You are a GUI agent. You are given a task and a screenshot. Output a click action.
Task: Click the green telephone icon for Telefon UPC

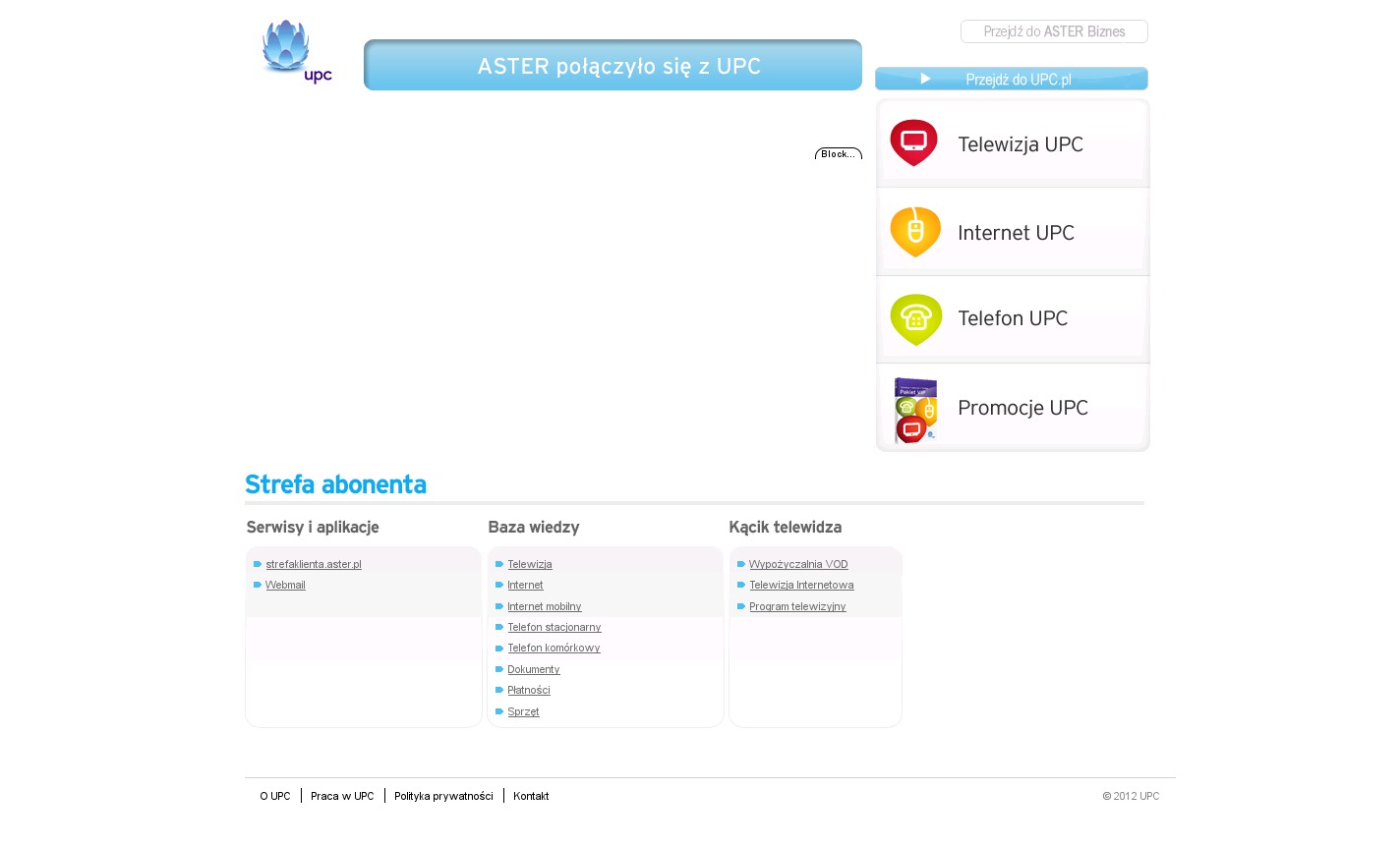pos(915,319)
